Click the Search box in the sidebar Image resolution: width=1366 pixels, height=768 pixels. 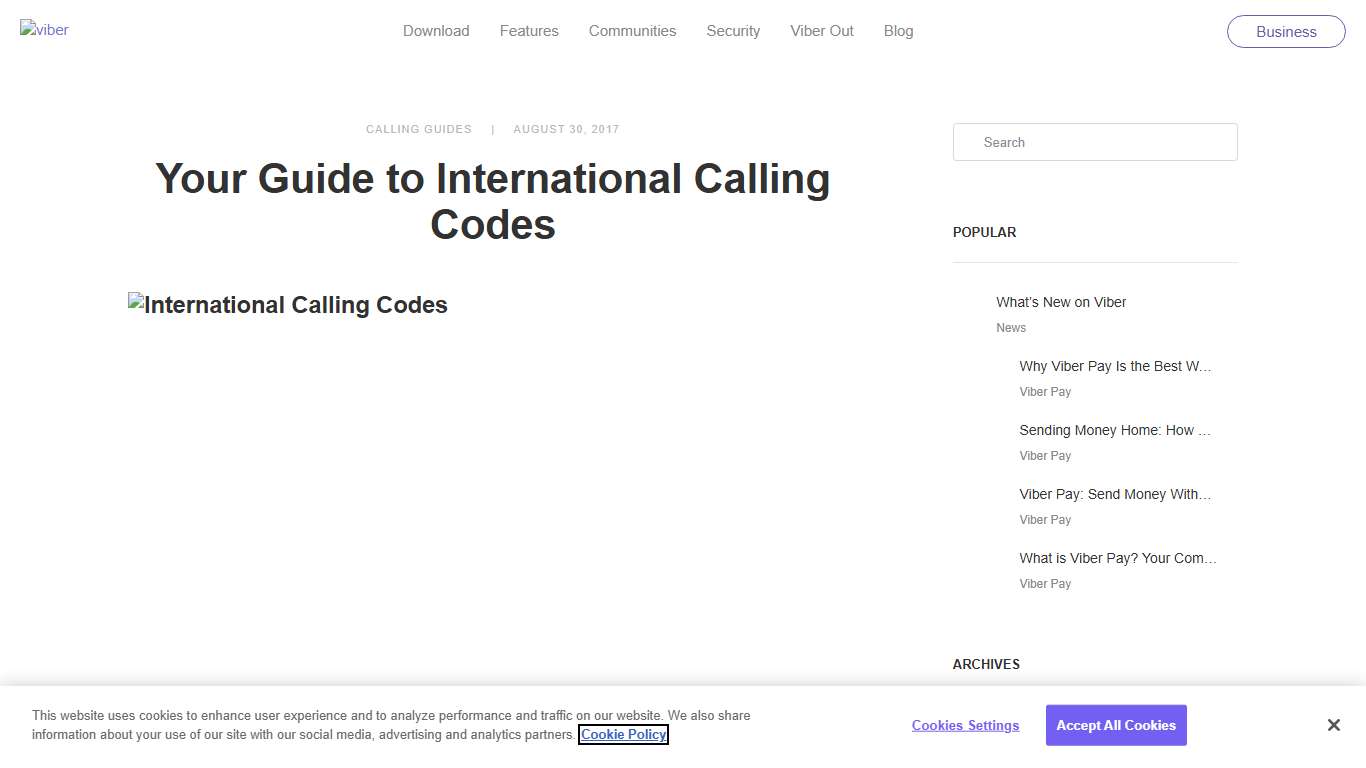click(x=1095, y=142)
